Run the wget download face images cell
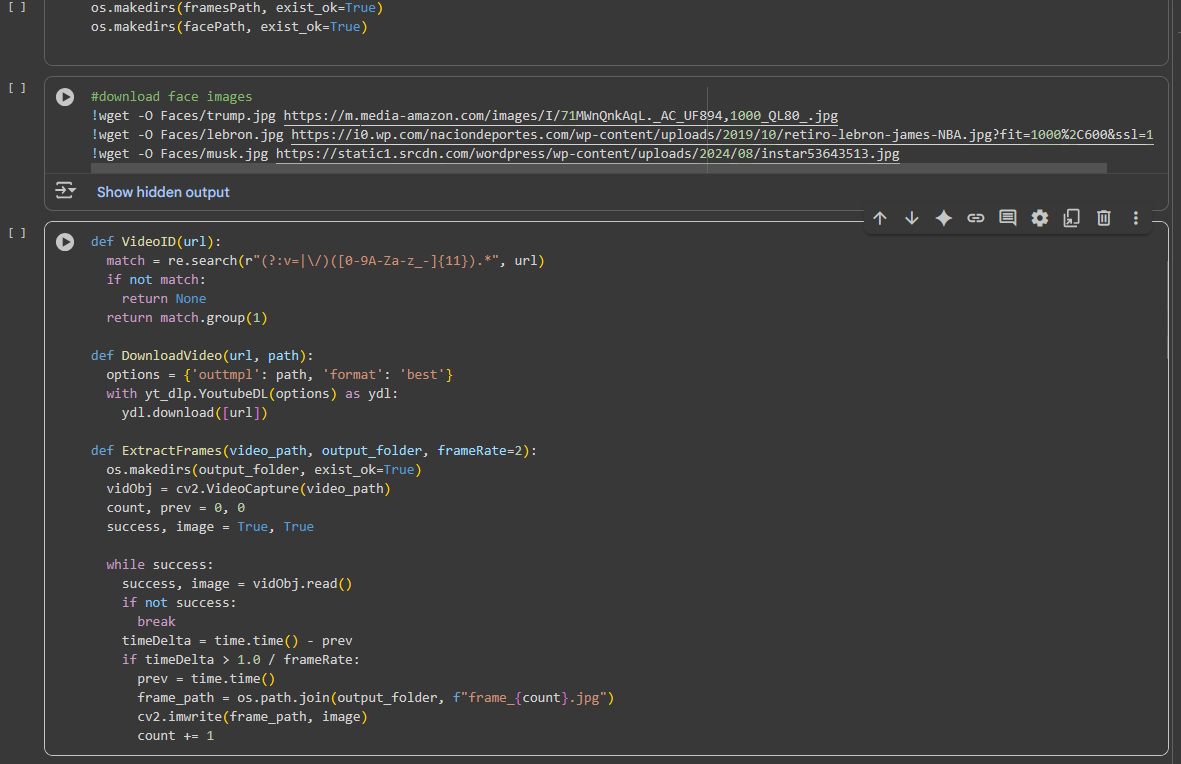Image resolution: width=1181 pixels, height=764 pixels. click(65, 97)
